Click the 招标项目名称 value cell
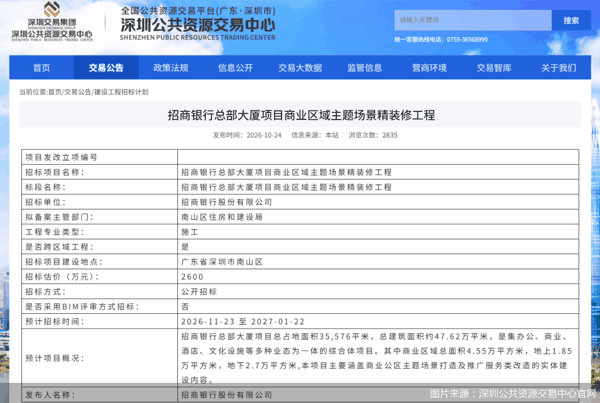Image resolution: width=600 pixels, height=403 pixels. (378, 172)
